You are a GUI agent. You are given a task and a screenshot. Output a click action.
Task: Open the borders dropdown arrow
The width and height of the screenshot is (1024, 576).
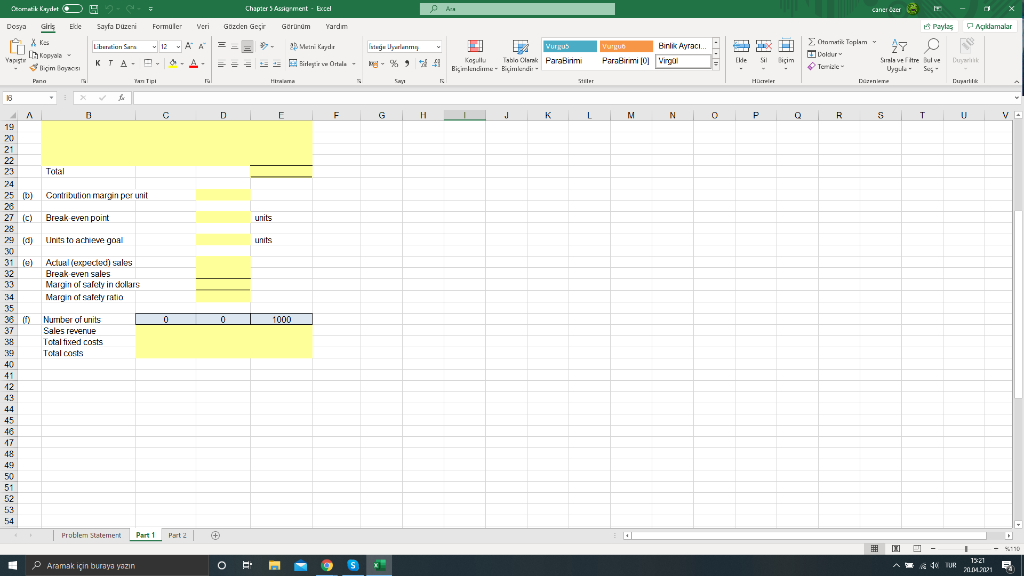[x=157, y=64]
